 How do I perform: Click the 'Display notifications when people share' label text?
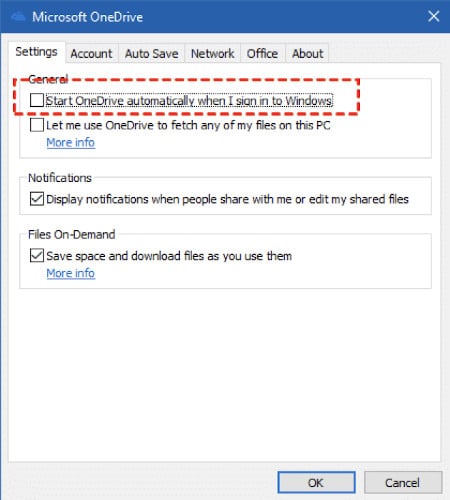(x=227, y=199)
